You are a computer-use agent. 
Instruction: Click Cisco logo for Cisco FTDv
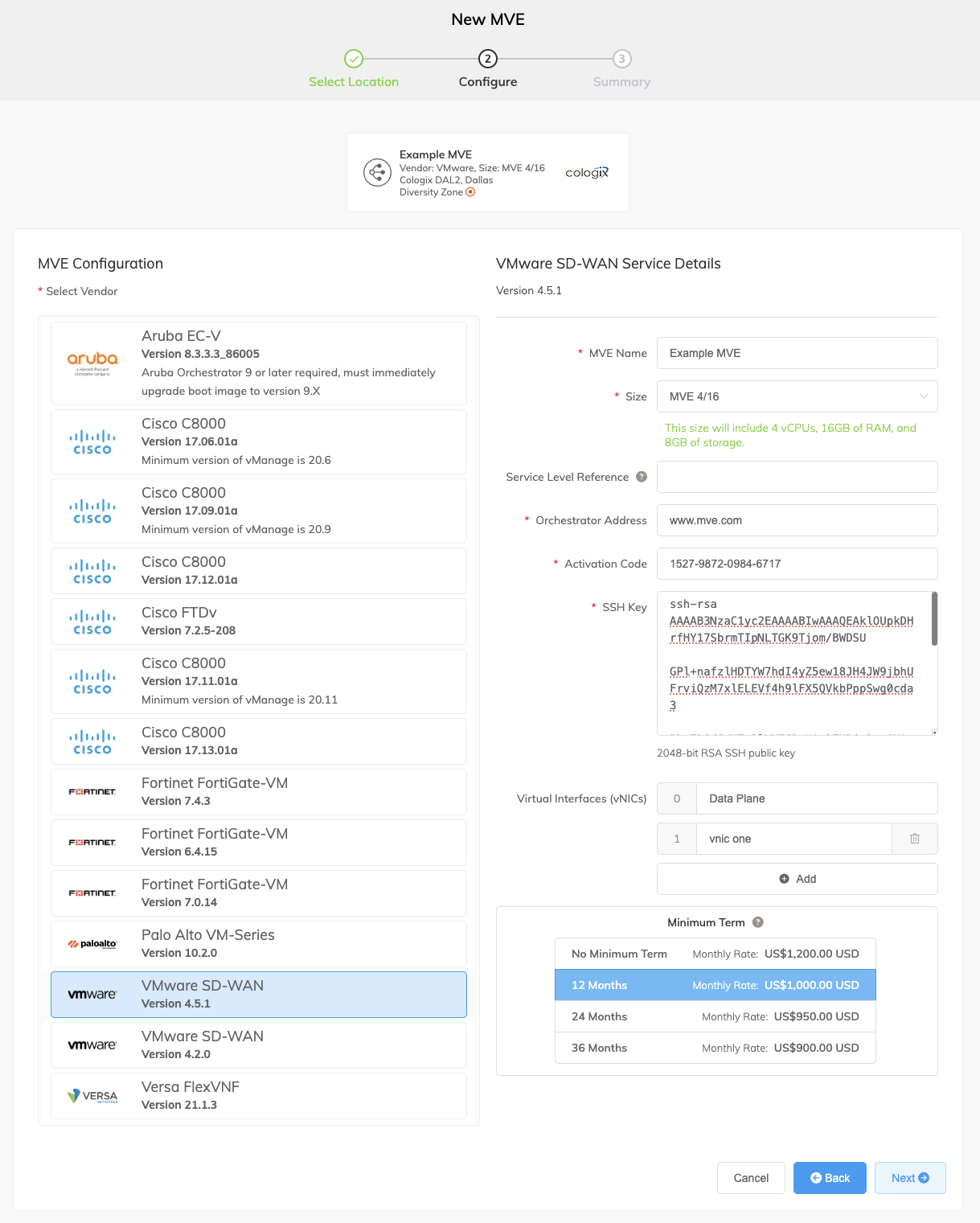(92, 622)
